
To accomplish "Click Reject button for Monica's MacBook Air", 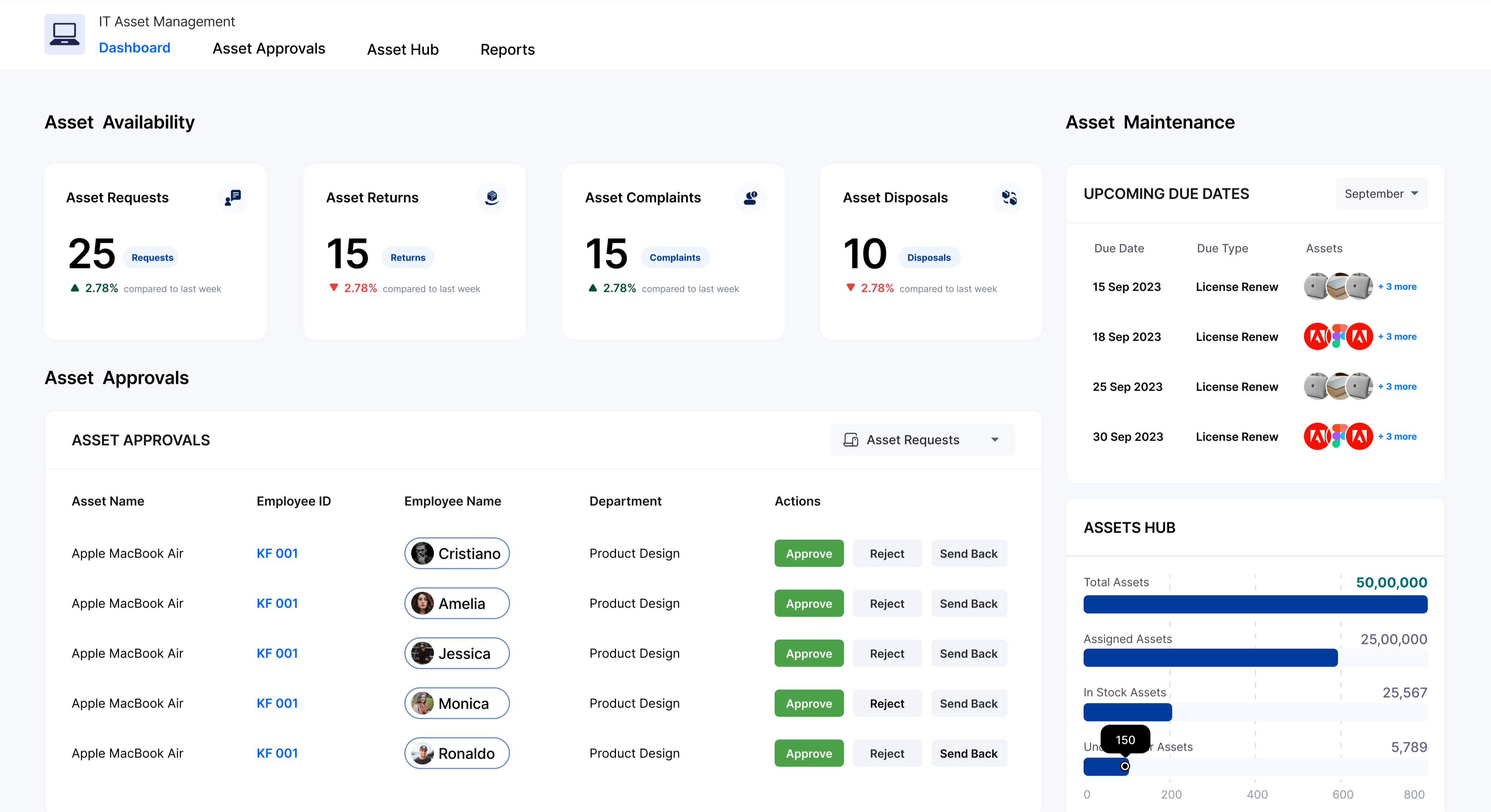I will point(885,703).
